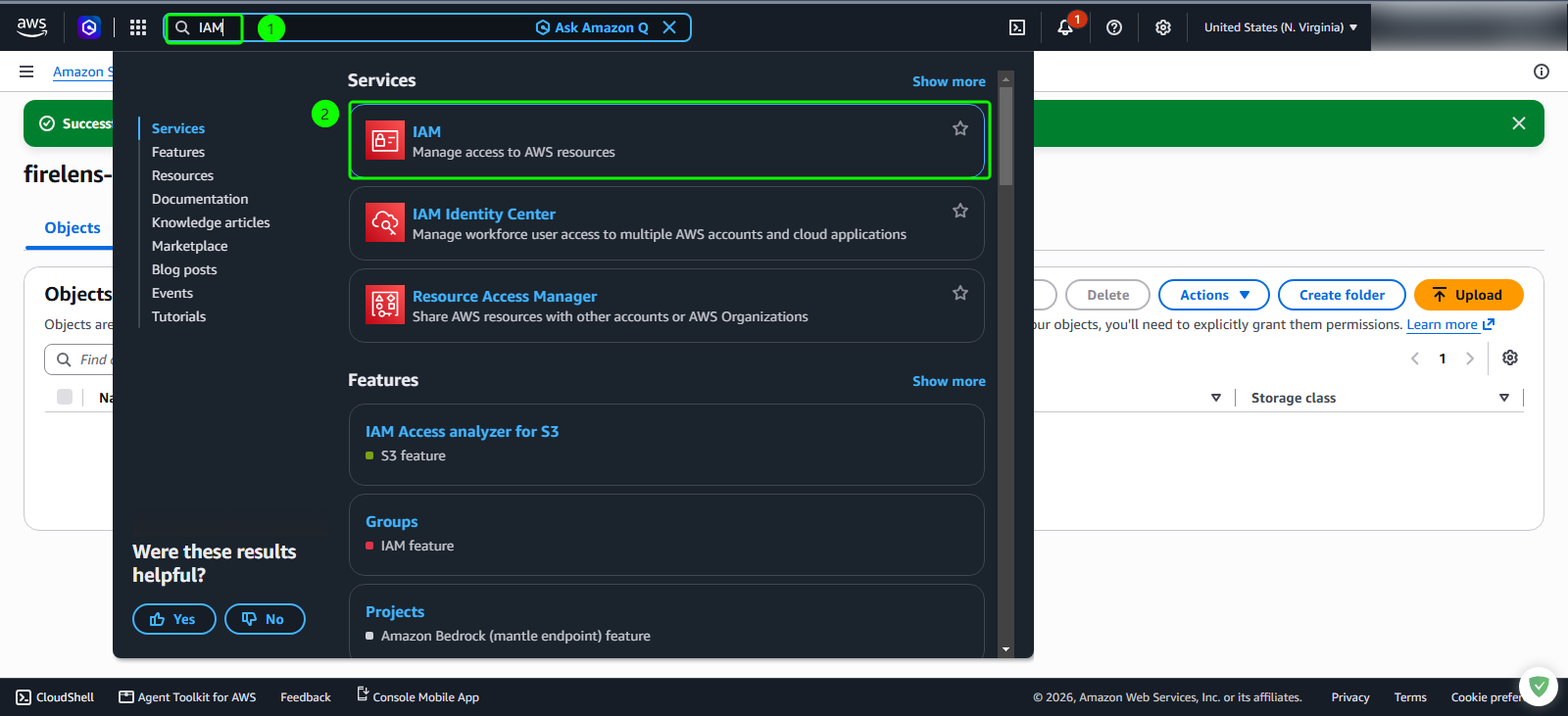This screenshot has width=1568, height=716.
Task: Select Features in the search categories
Action: 178,152
